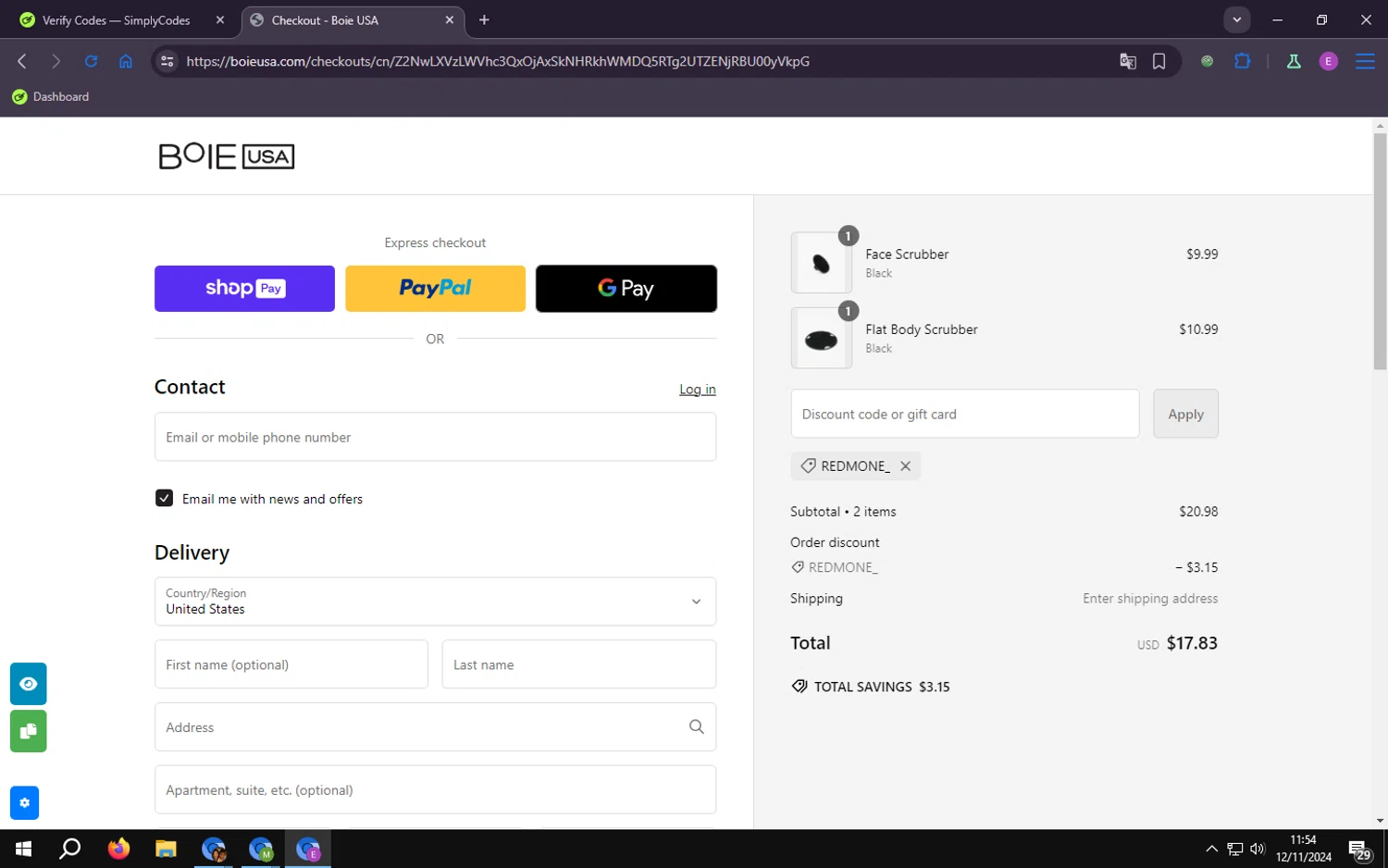Open the notification center icon
Screen dimensions: 1388x868
pyautogui.click(x=1359, y=849)
